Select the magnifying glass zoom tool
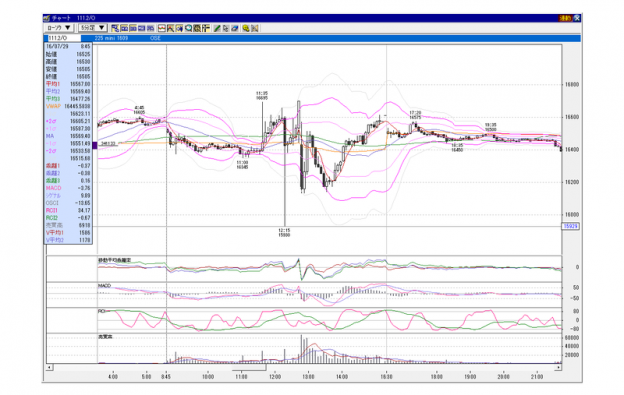 tap(189, 28)
